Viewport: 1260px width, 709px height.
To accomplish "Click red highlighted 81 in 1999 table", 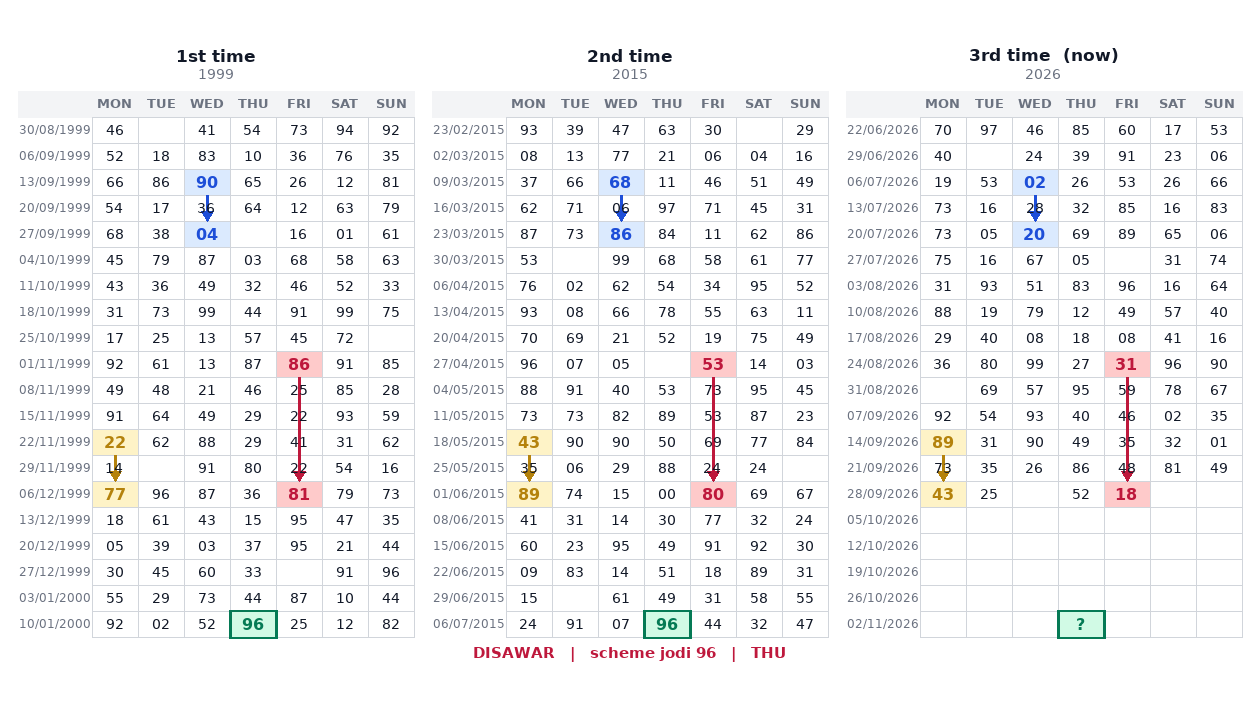I will (x=299, y=494).
